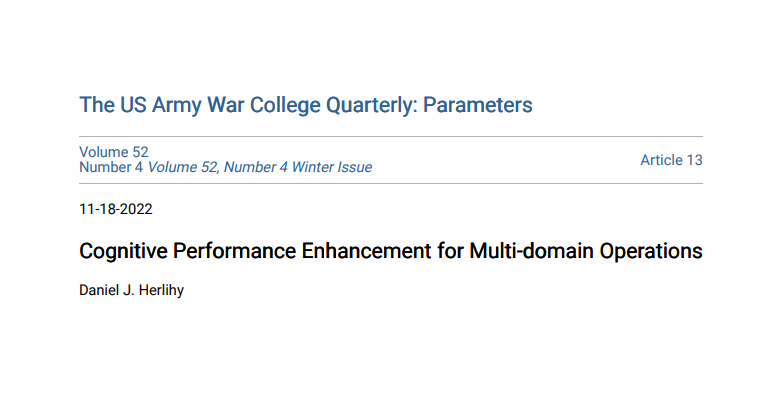Click the horizontal divider above the date
771x407 pixels.
pos(391,183)
